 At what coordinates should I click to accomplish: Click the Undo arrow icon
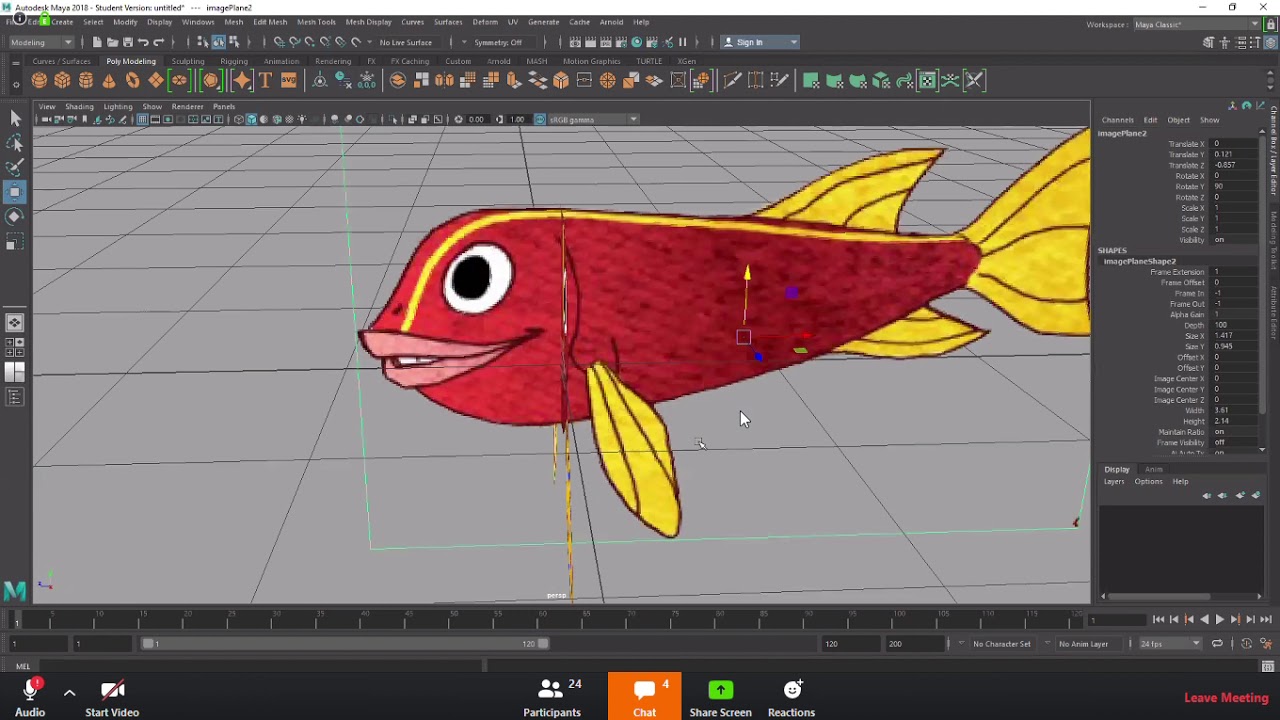(x=143, y=42)
